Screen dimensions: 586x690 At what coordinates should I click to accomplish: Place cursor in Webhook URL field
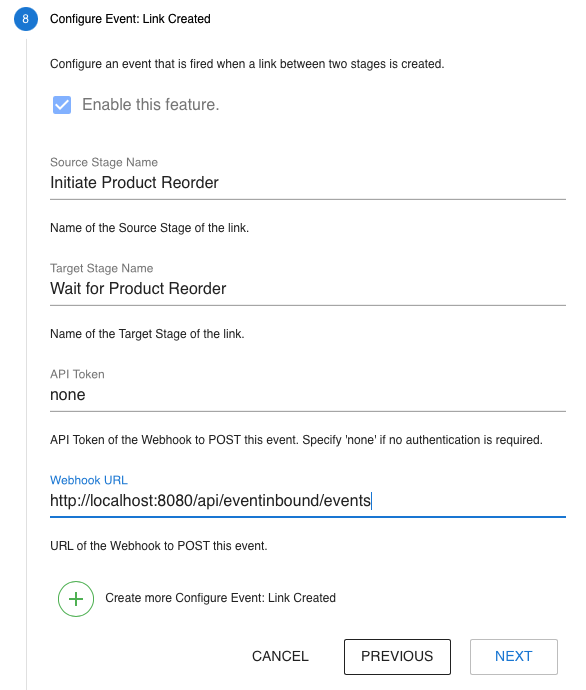(308, 501)
